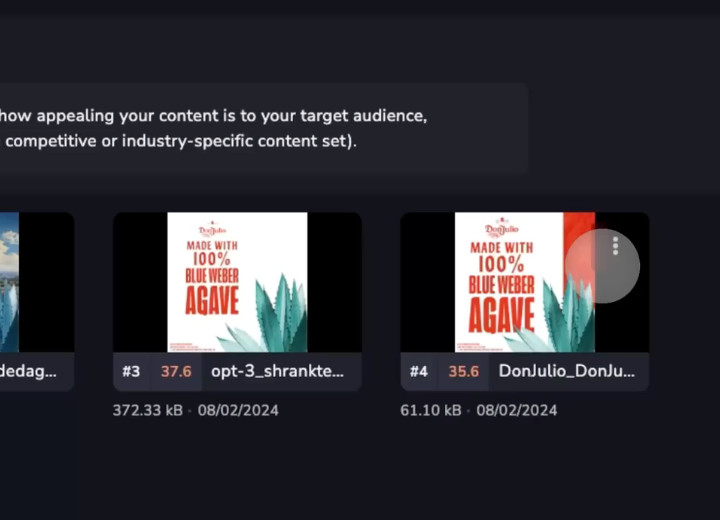Select the DonJulio_DonJu... file name
720x520 pixels.
pyautogui.click(x=566, y=371)
